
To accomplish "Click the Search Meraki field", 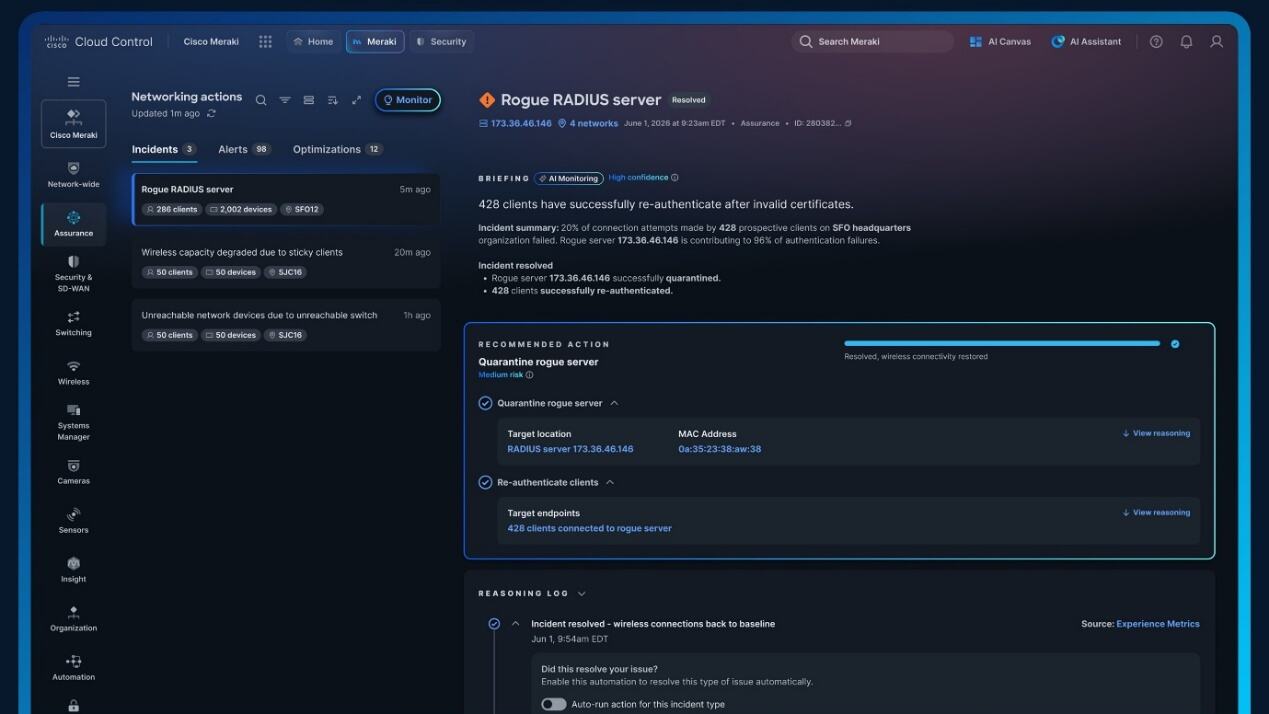I will [872, 42].
